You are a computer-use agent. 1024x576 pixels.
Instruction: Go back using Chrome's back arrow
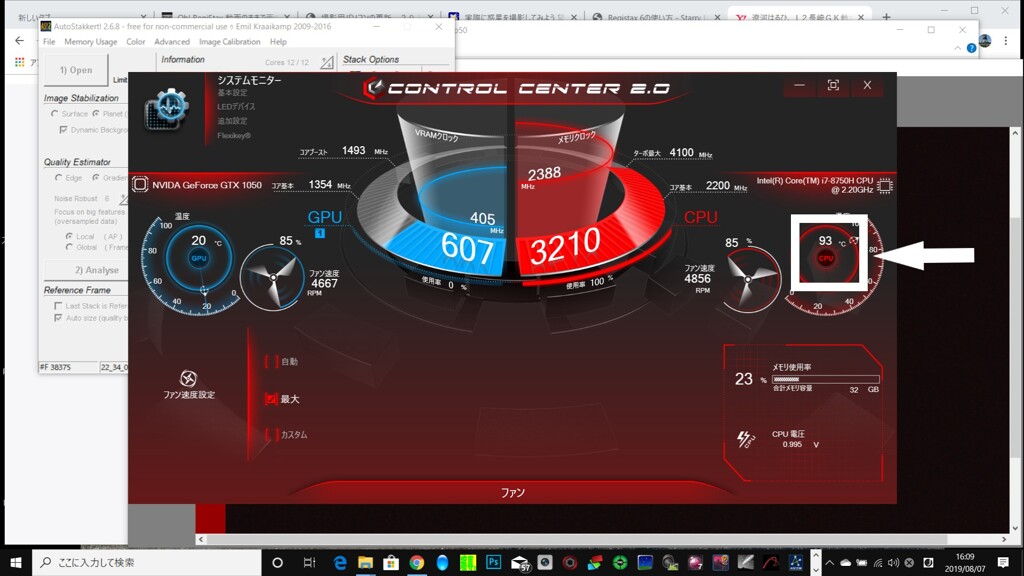[20, 40]
